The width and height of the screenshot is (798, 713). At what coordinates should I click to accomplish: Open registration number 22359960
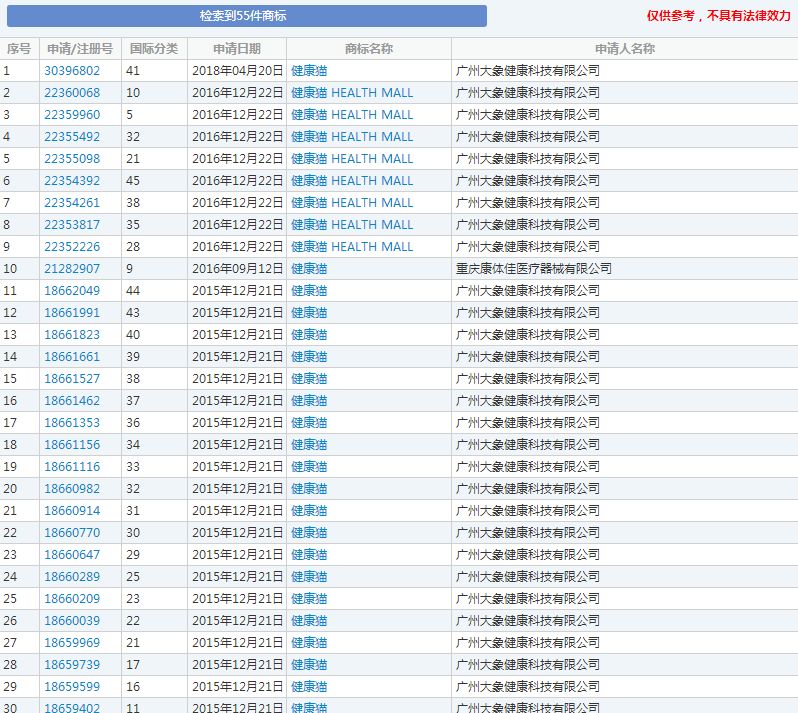click(x=72, y=115)
